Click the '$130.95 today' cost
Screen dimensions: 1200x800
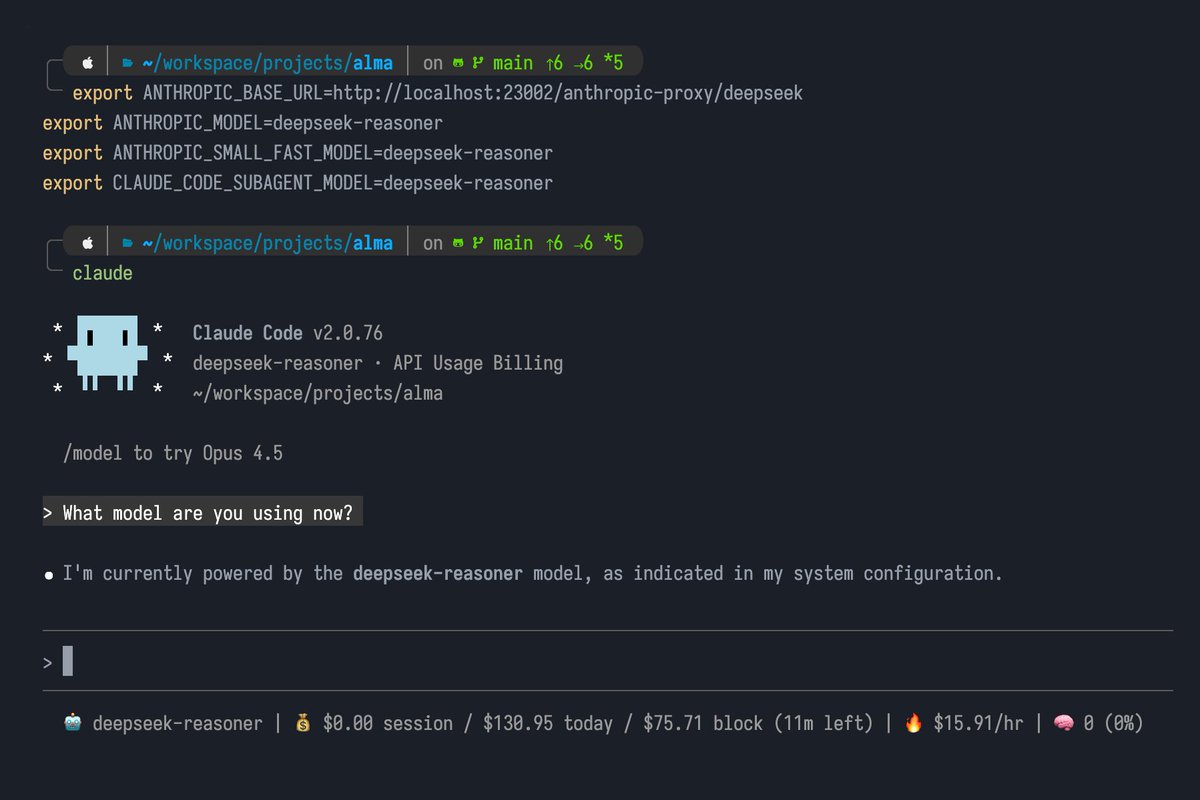pyautogui.click(x=548, y=723)
